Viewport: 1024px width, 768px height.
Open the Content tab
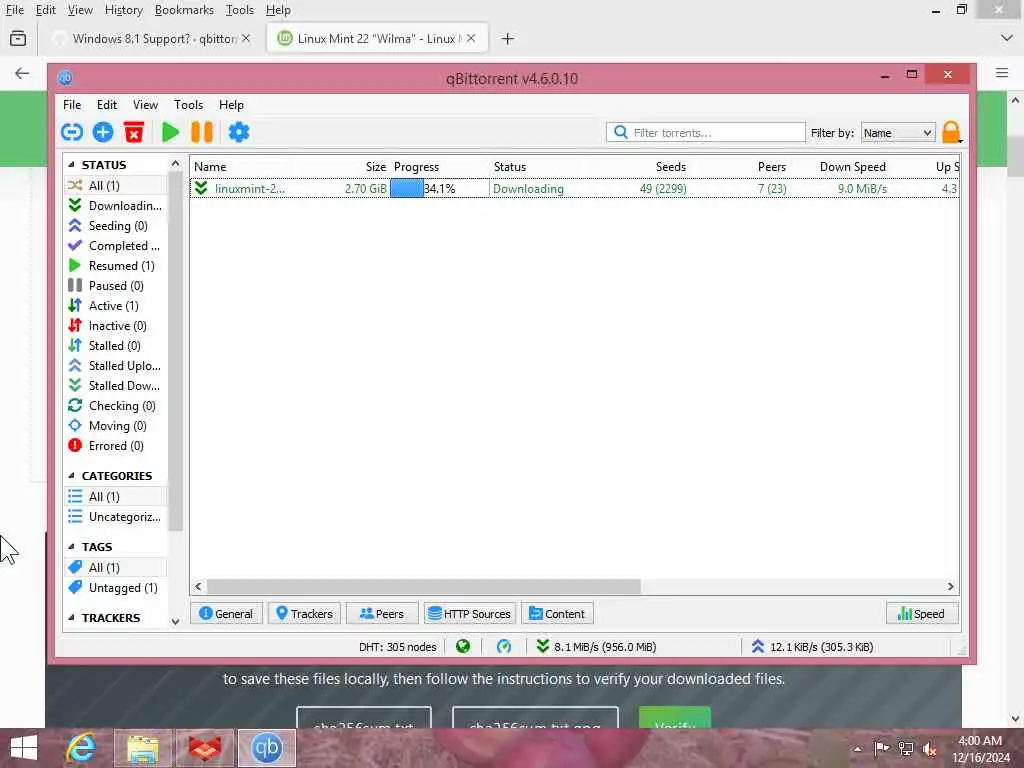(x=557, y=614)
